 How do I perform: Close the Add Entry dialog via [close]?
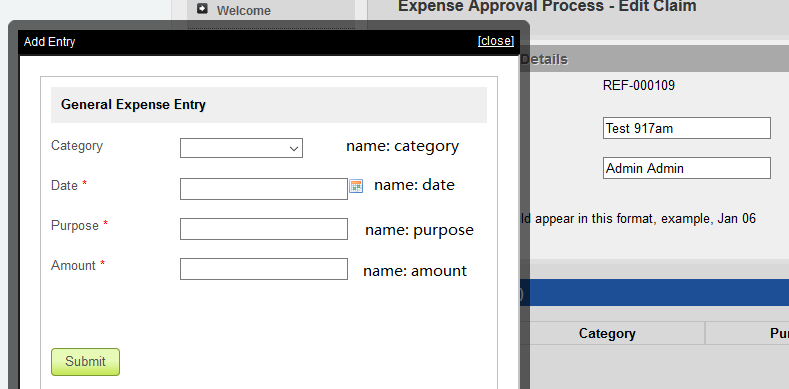(x=496, y=41)
